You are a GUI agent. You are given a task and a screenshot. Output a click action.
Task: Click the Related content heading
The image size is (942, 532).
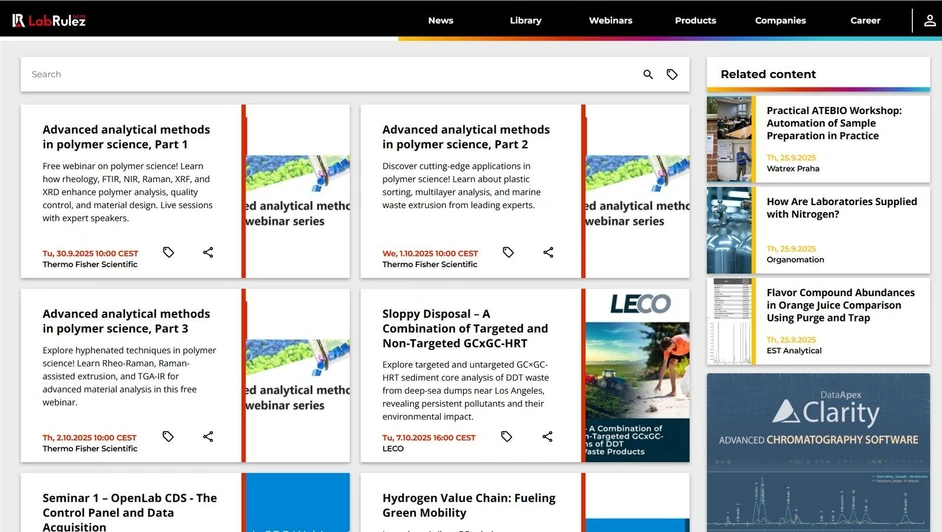[x=768, y=74]
